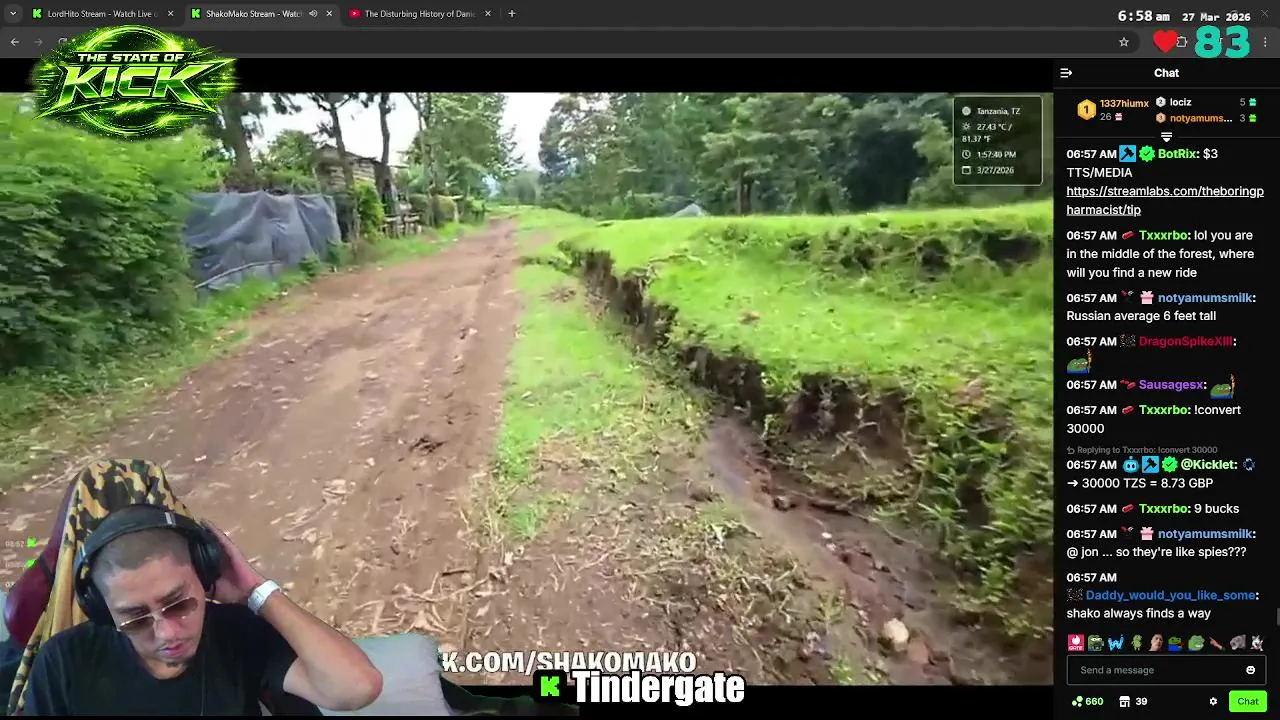Open chat settings gear icon
This screenshot has height=720, width=1280.
[x=1213, y=702]
